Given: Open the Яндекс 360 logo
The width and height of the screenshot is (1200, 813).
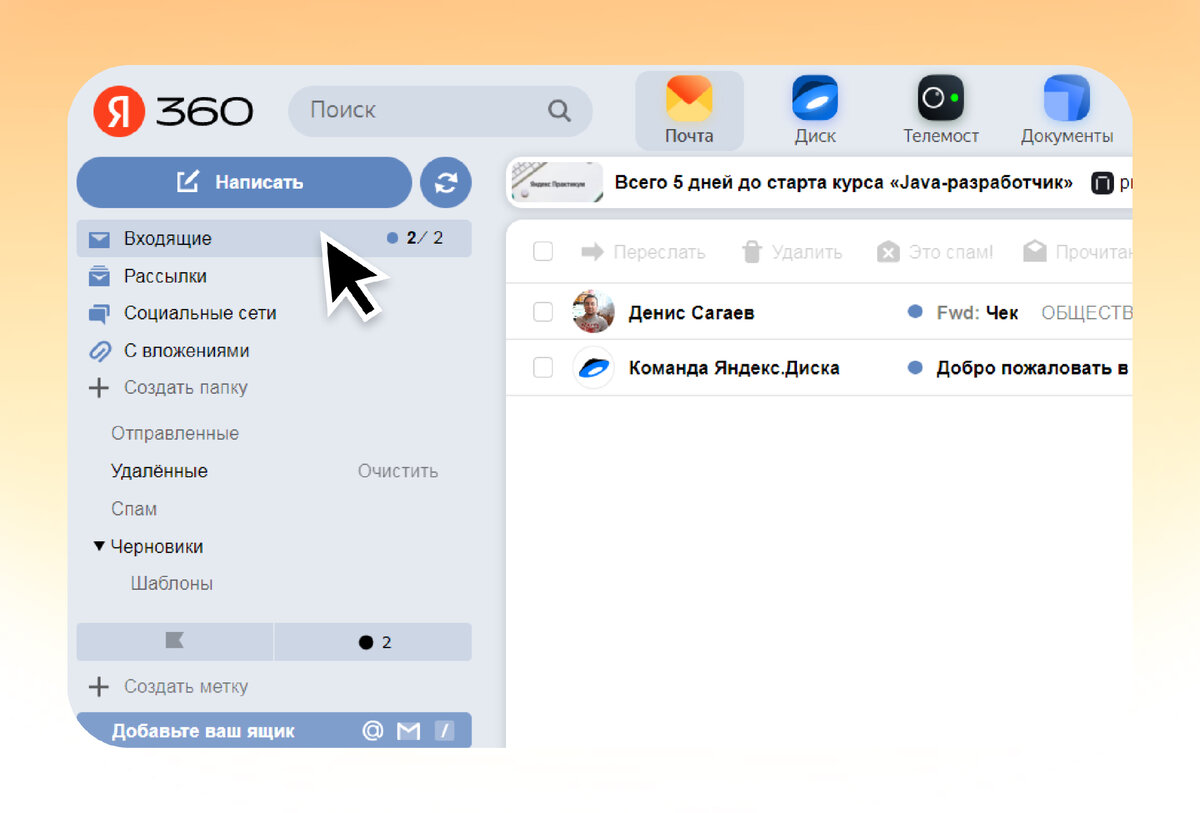Looking at the screenshot, I should pos(173,111).
